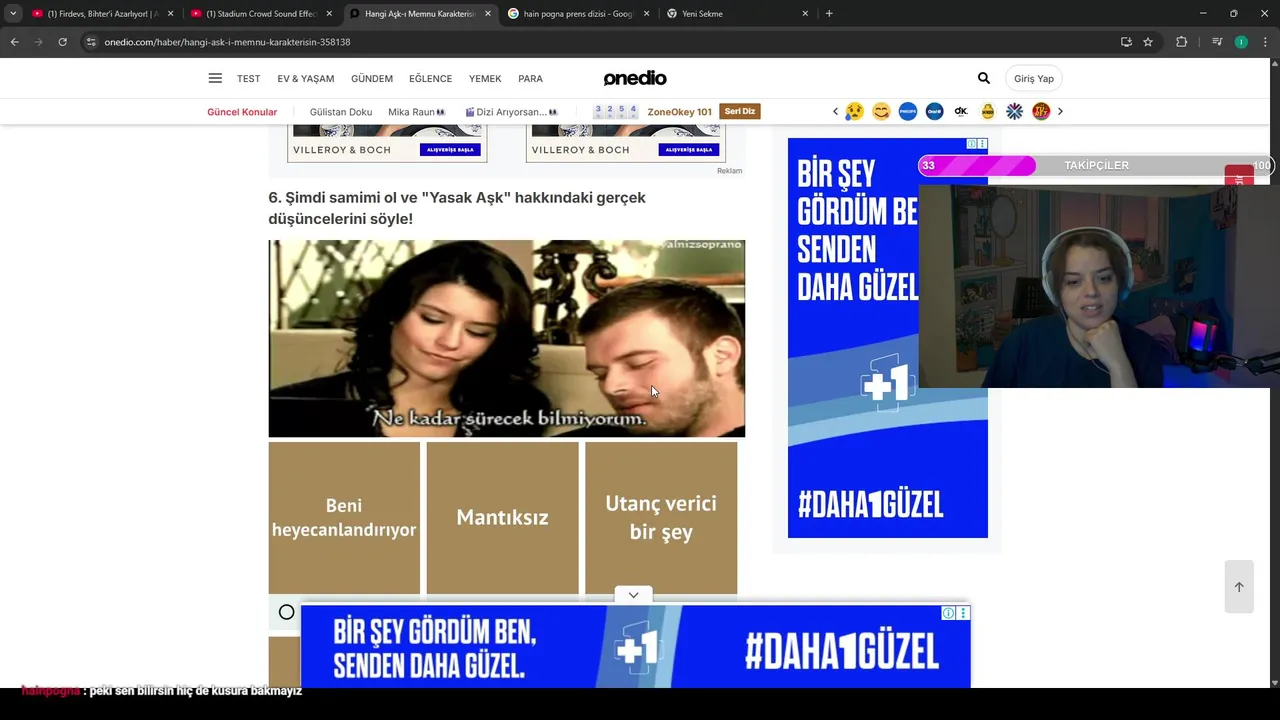Open the Philips sponsor icon
Image resolution: width=1280 pixels, height=720 pixels.
click(908, 111)
